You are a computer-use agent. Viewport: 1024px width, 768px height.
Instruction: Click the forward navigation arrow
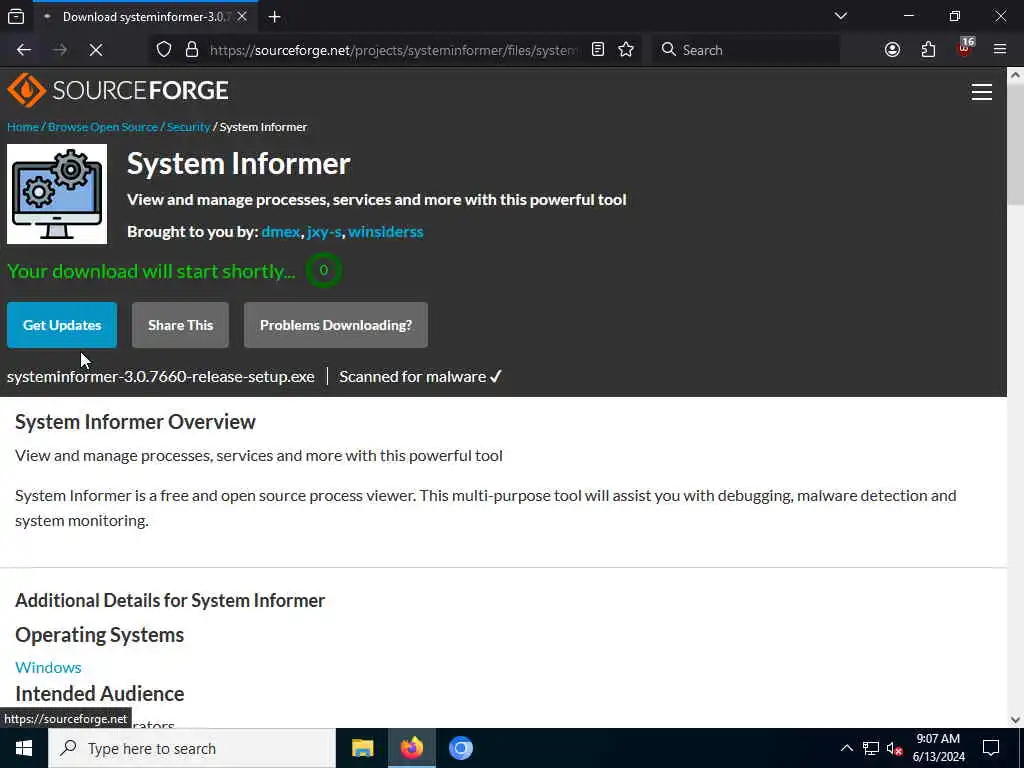click(60, 50)
